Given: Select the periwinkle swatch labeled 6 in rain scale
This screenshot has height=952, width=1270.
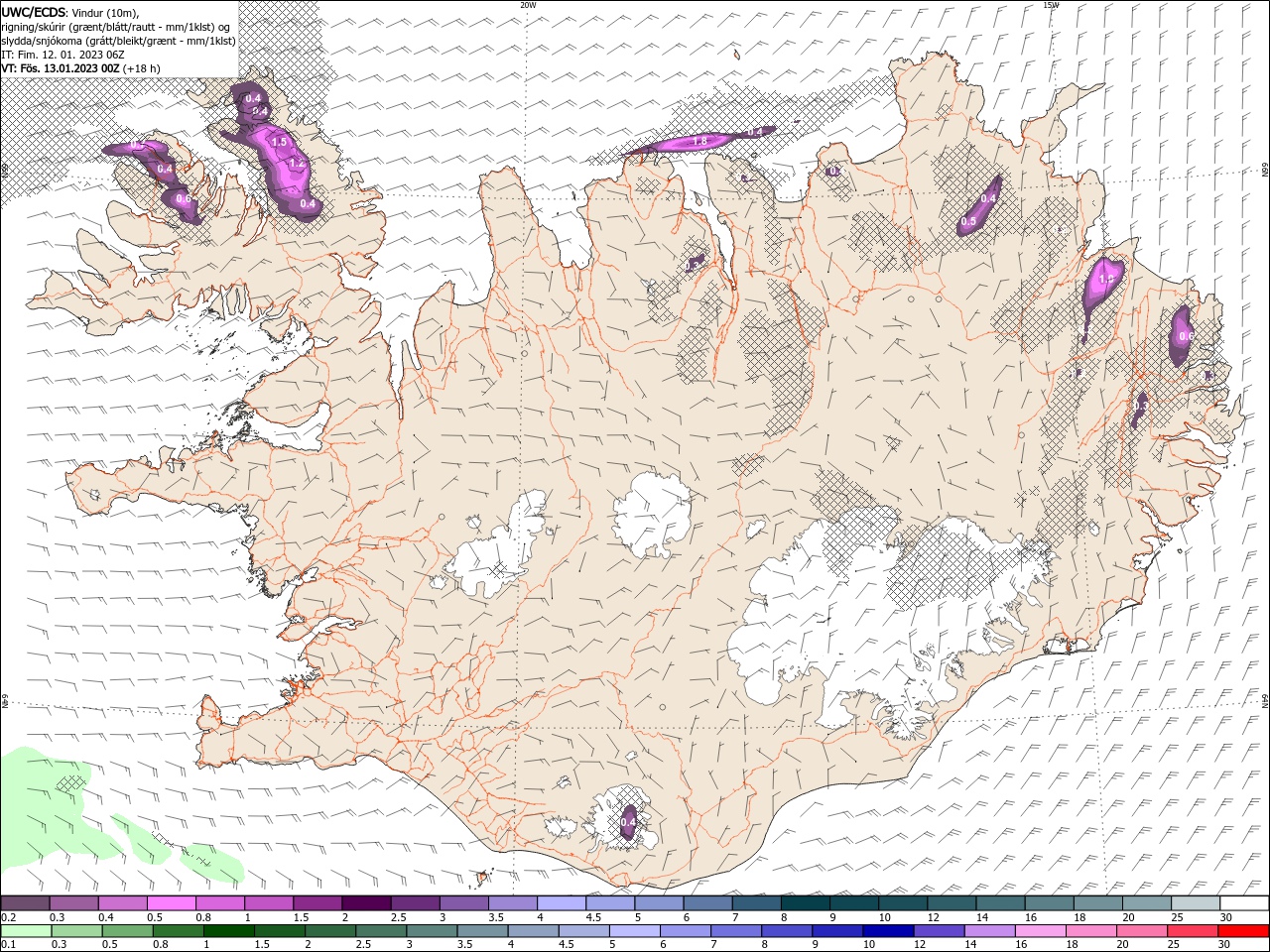Looking at the screenshot, I should [x=686, y=931].
